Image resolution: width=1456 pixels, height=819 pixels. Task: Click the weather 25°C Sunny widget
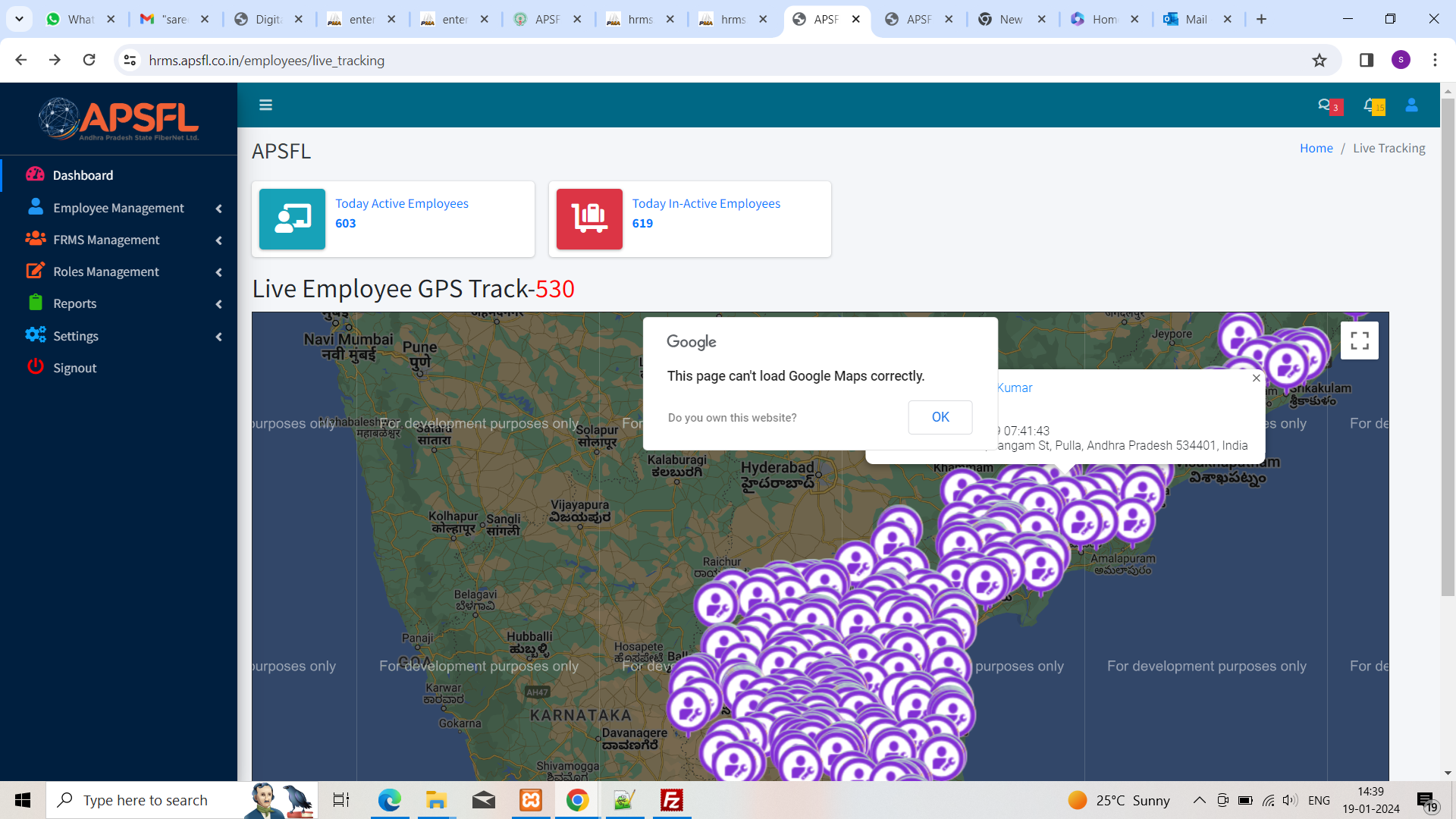coord(1119,800)
